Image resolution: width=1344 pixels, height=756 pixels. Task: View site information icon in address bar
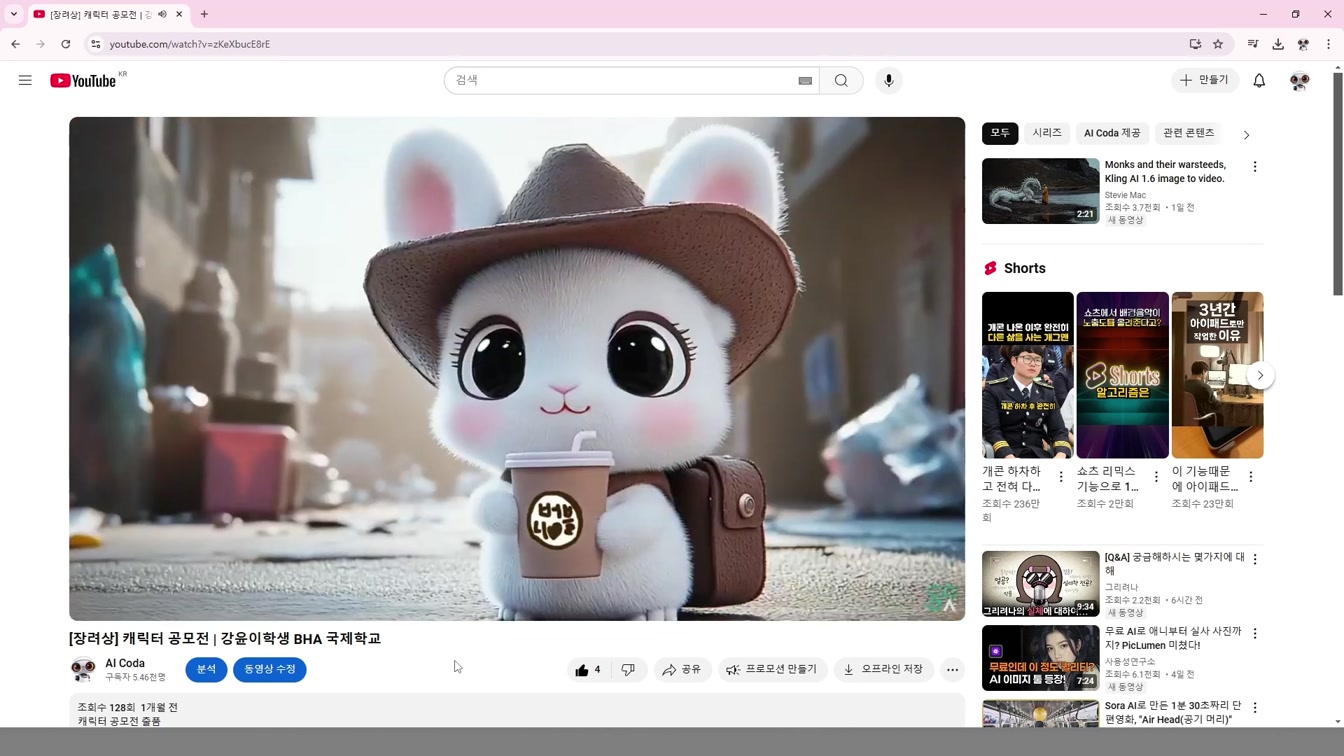95,44
